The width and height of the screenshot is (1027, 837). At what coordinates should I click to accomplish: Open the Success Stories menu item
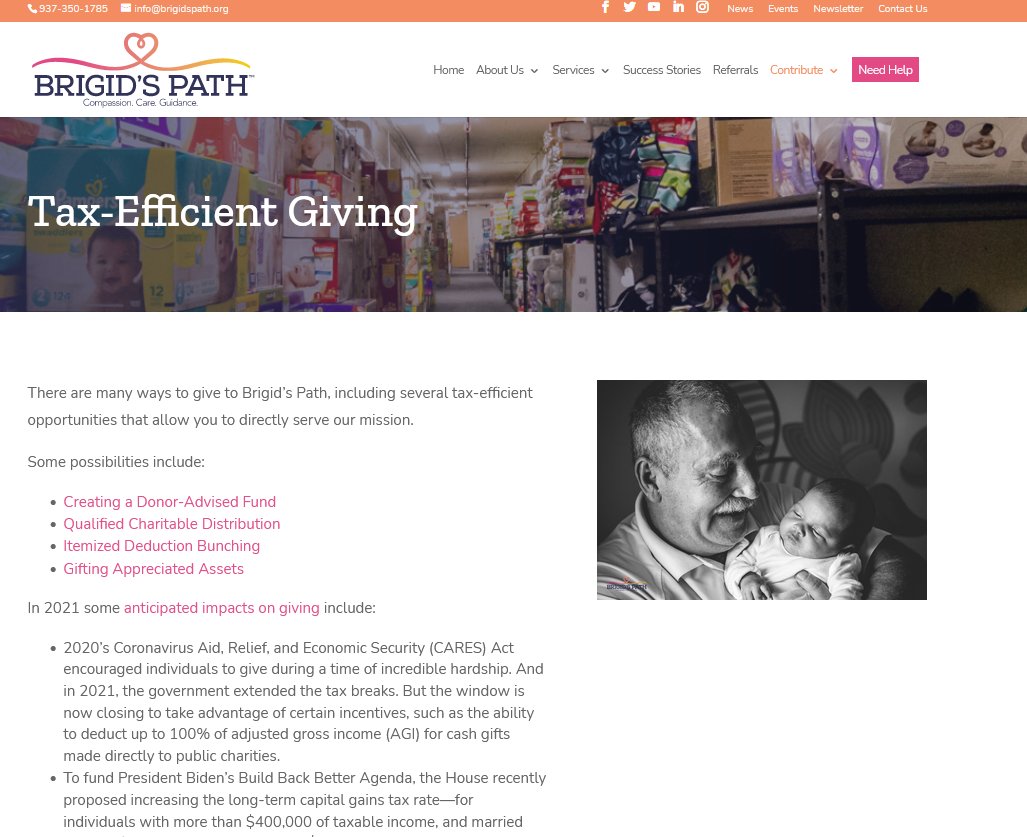pos(662,70)
